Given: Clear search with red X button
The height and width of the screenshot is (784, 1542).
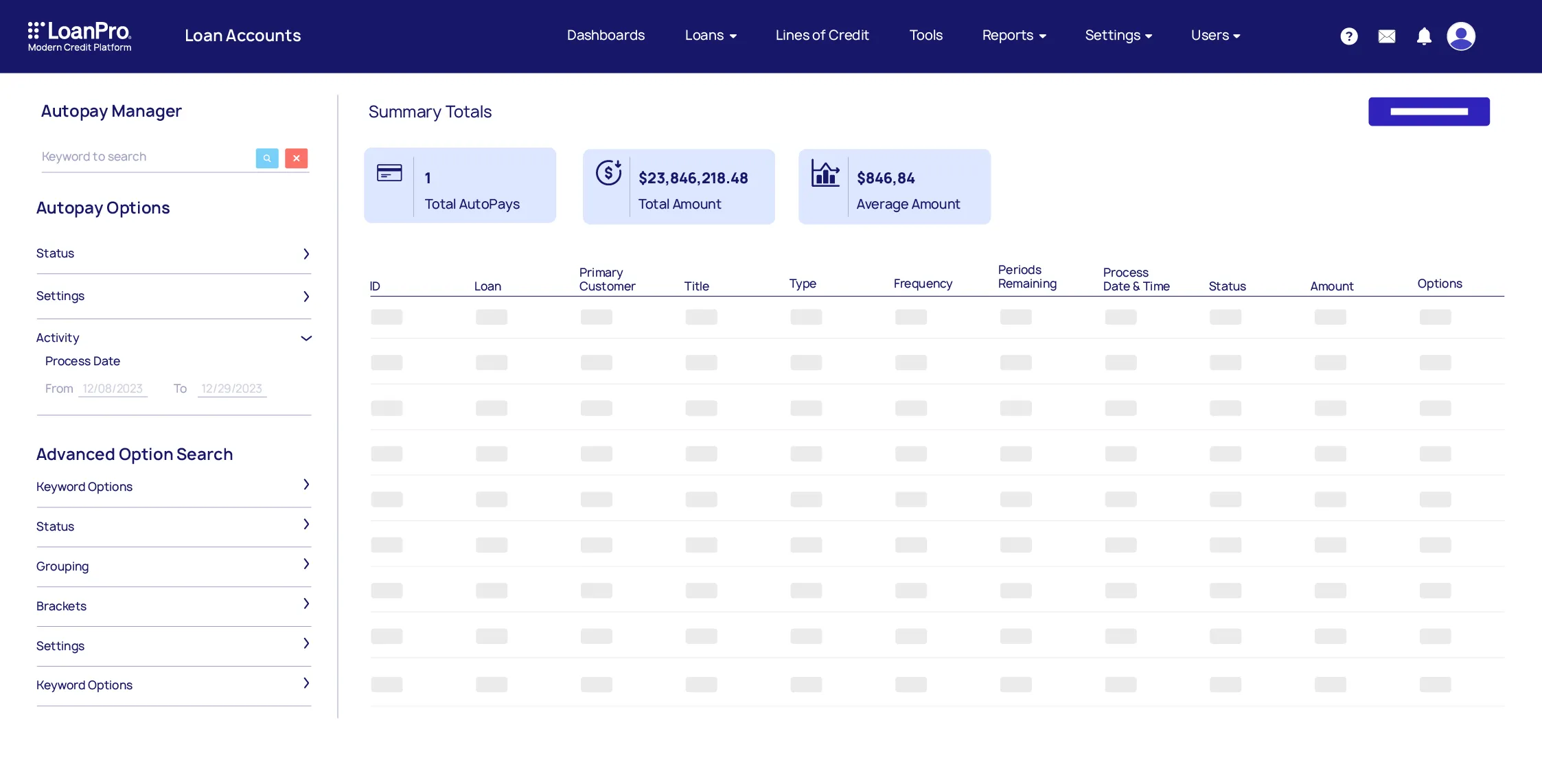Looking at the screenshot, I should [296, 158].
